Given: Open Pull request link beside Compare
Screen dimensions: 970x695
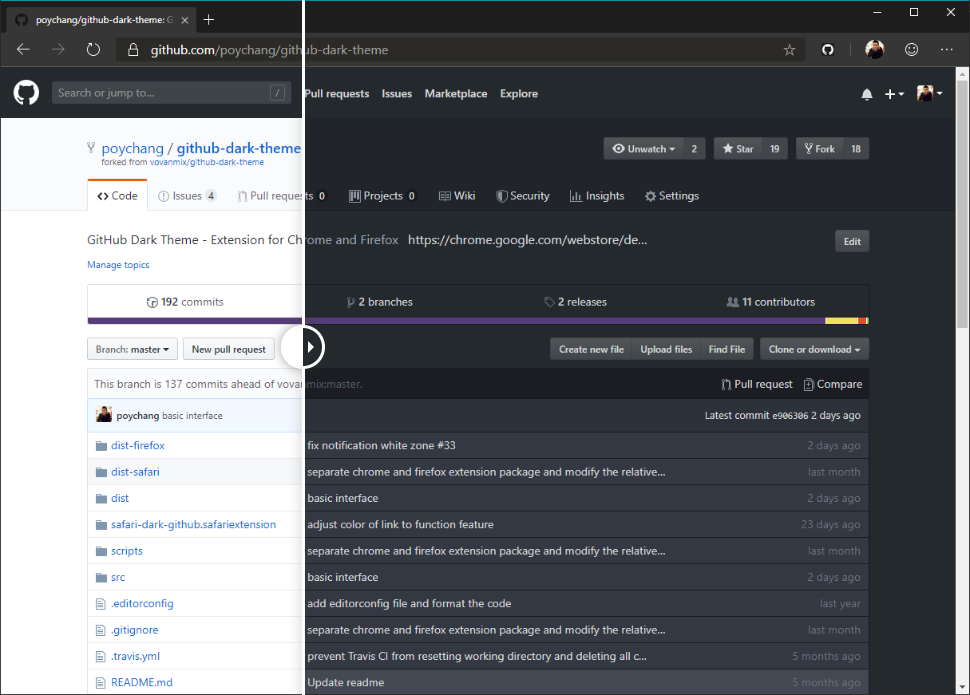Looking at the screenshot, I should [x=757, y=384].
